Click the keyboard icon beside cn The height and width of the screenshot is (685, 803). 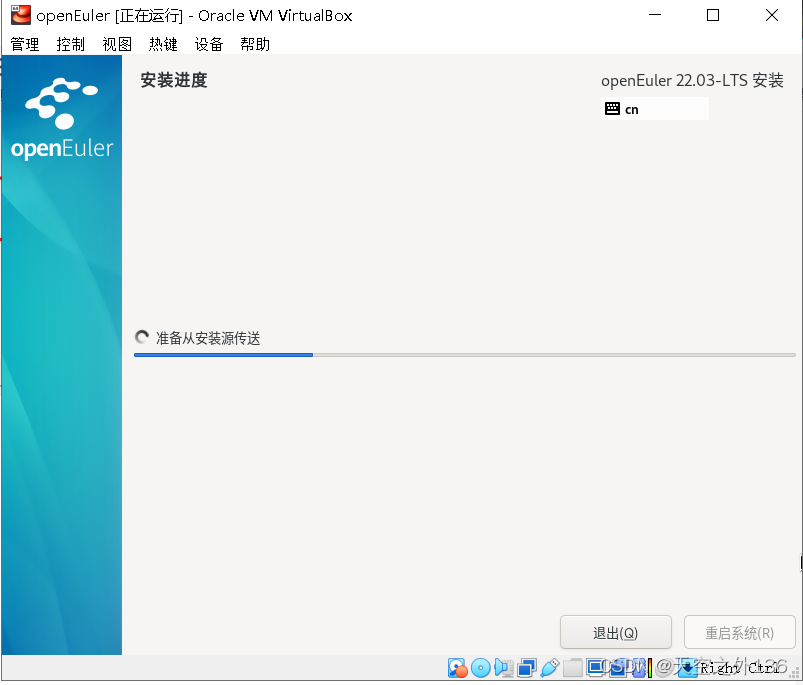(612, 109)
